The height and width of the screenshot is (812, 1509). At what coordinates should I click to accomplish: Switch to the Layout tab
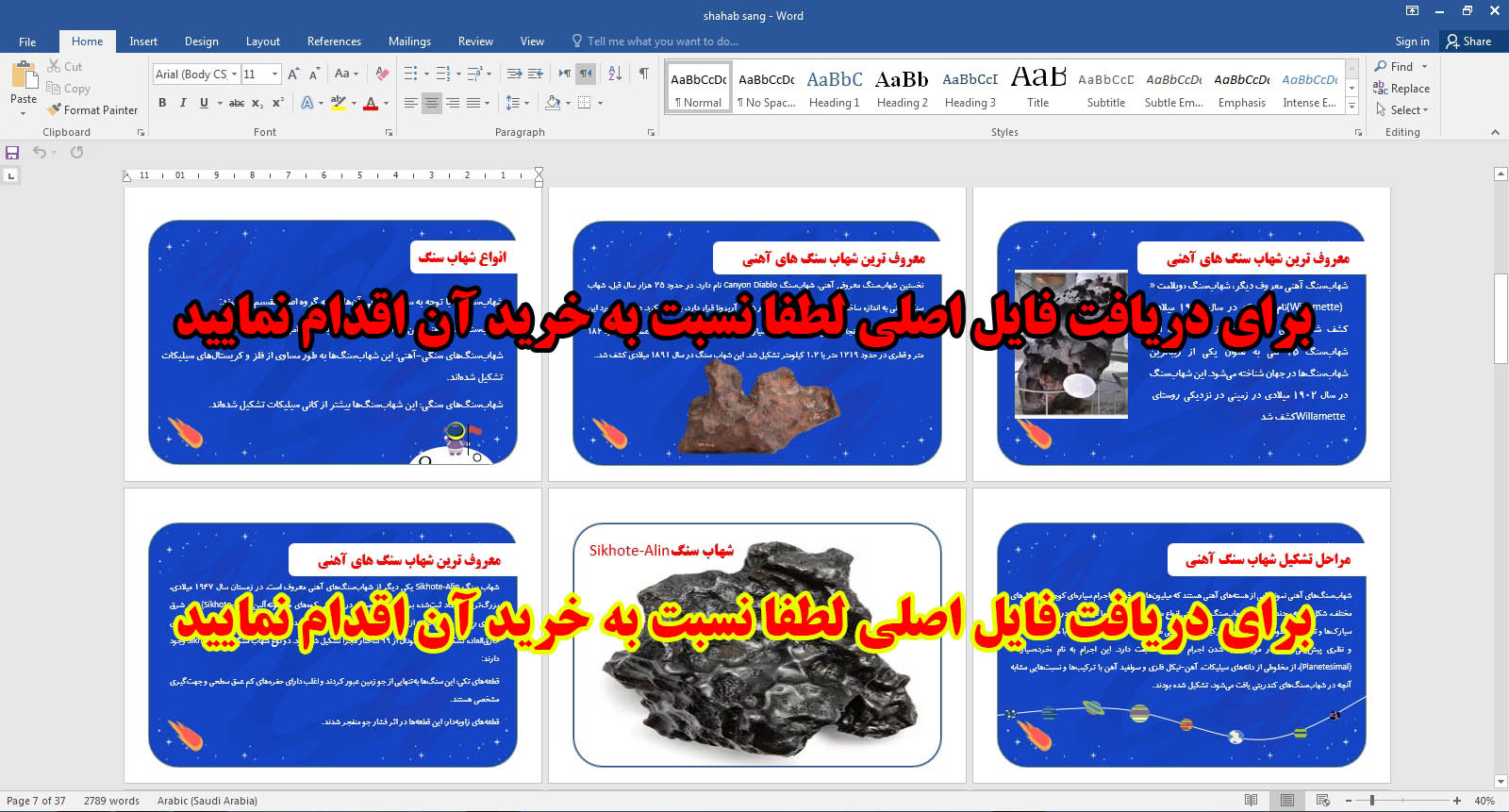tap(263, 41)
